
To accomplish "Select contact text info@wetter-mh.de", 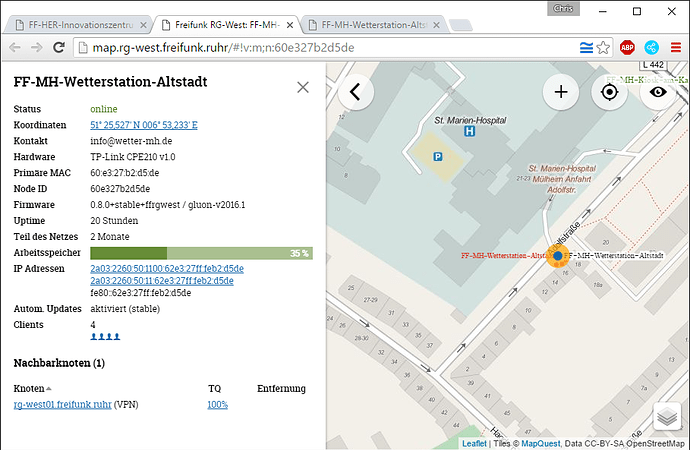I will click(131, 141).
